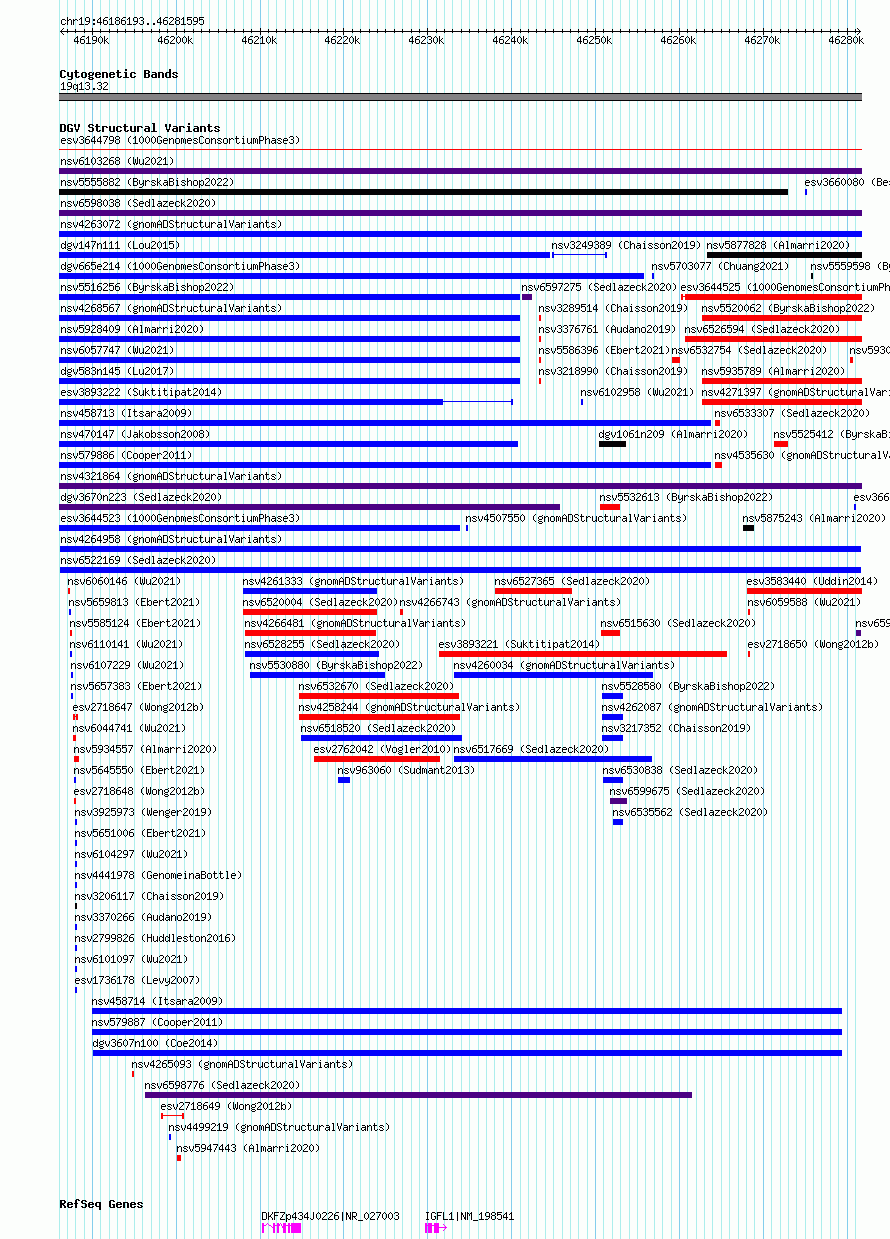The image size is (890, 1239).
Task: Select the nsv6527365 (Sedlazeck2020) label
Action: click(572, 581)
